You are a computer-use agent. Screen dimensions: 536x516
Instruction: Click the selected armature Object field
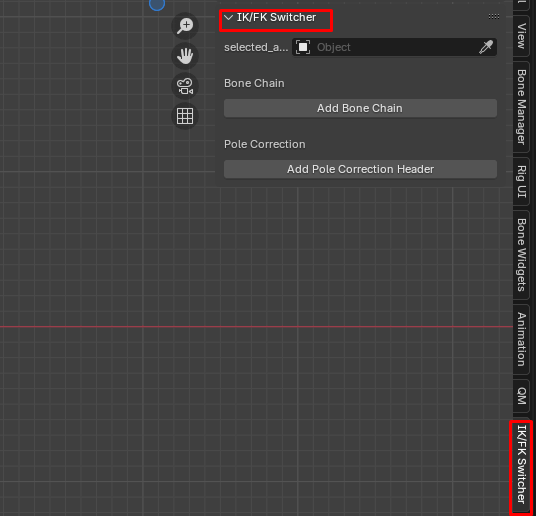[394, 47]
